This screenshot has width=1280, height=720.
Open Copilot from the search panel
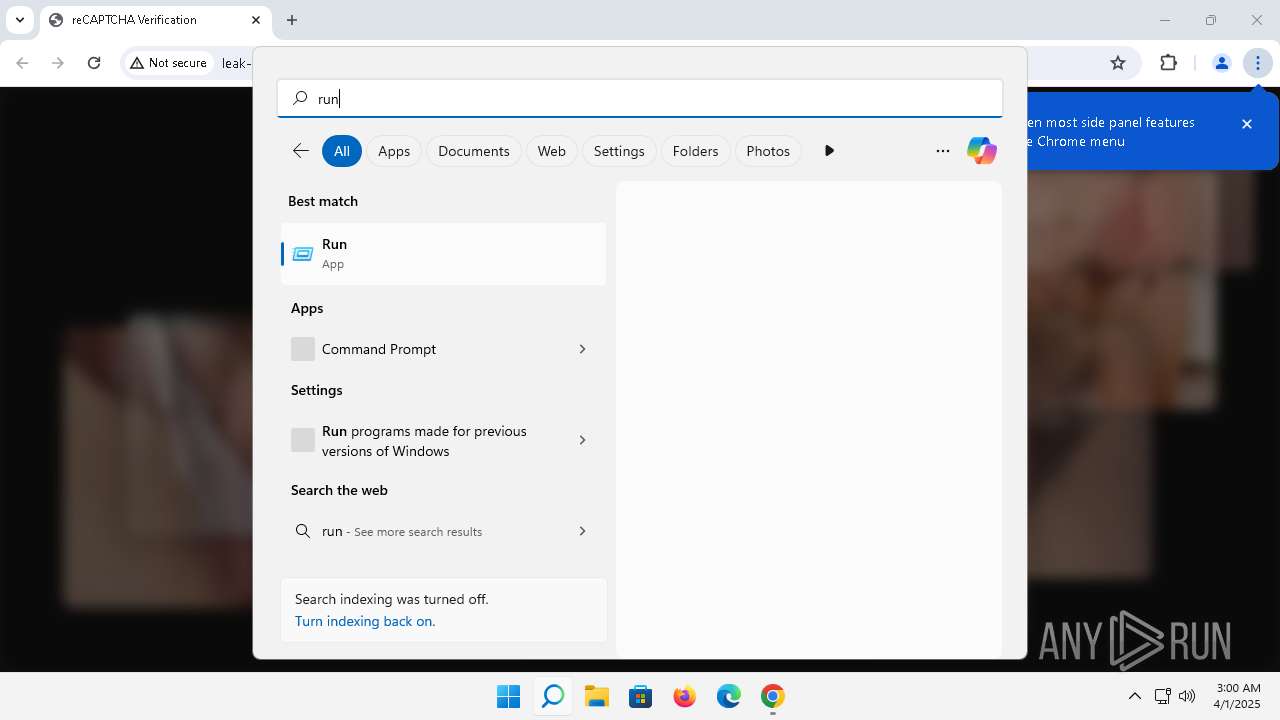(982, 151)
